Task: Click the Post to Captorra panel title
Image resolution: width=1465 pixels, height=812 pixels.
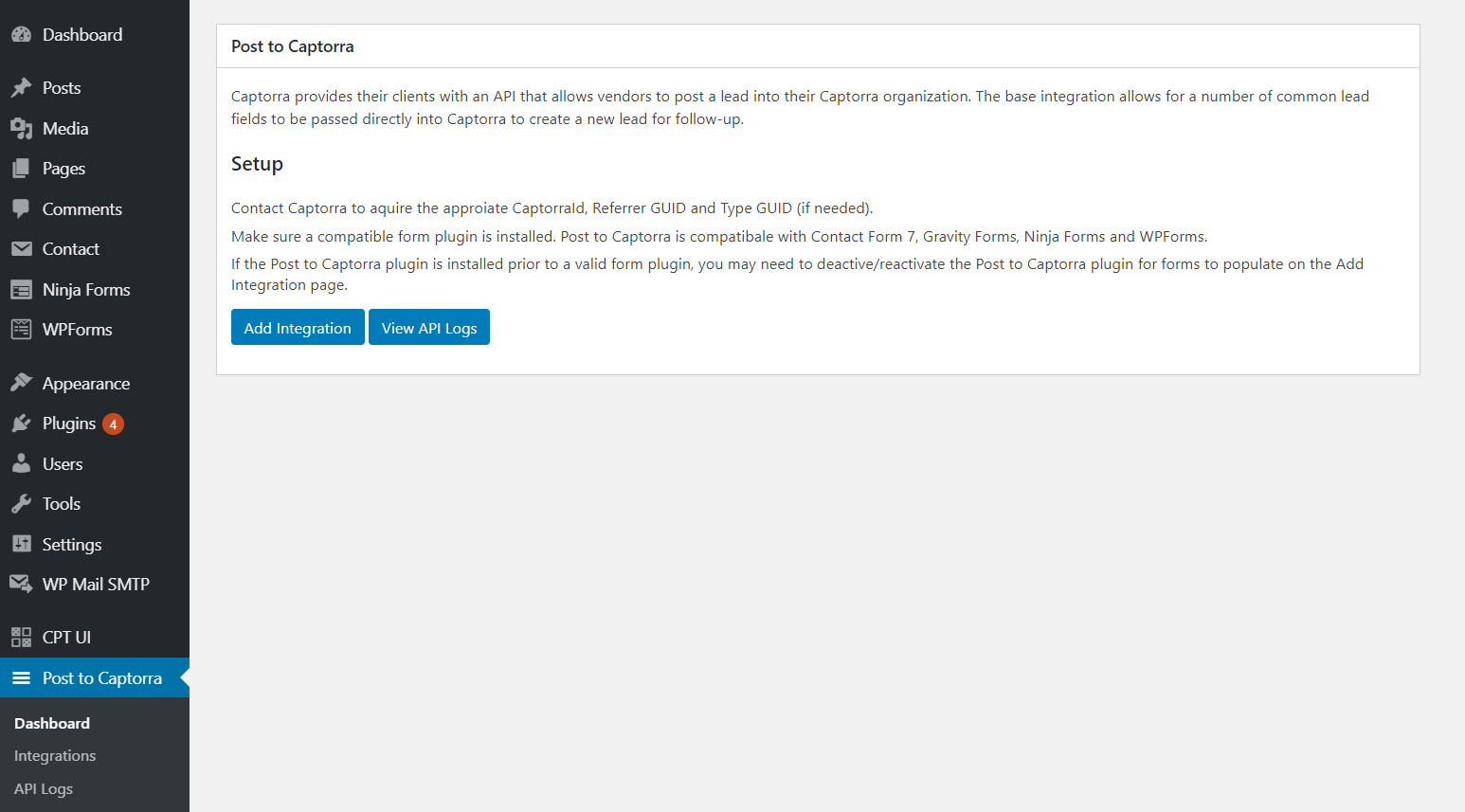Action: pos(293,46)
